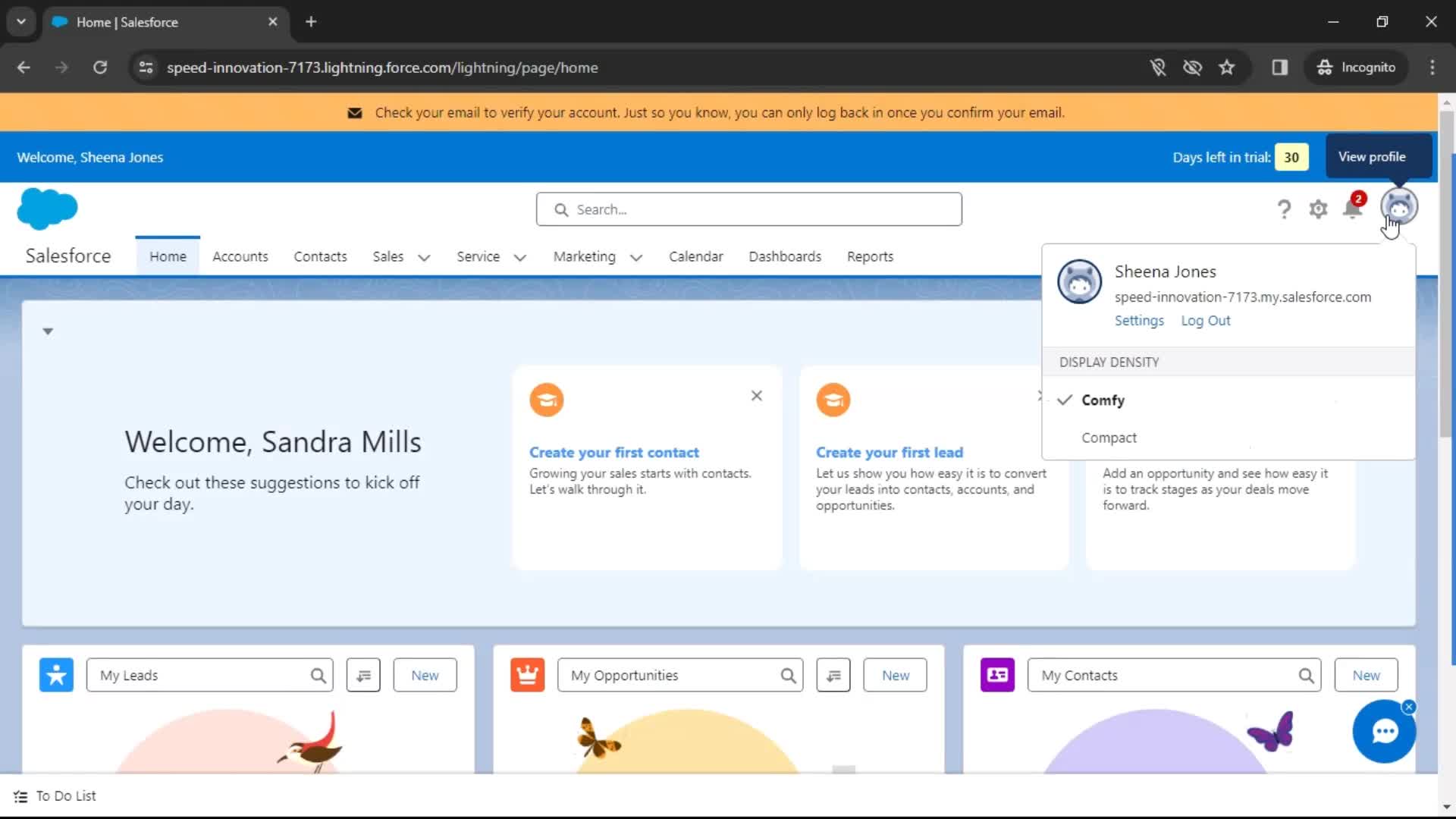Viewport: 1456px width, 819px height.
Task: Click the page vertical scrollbar
Action: click(1446, 273)
